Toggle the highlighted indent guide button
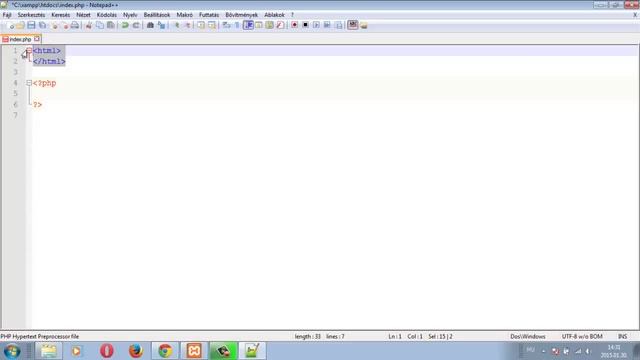The image size is (640, 360). tap(248, 25)
